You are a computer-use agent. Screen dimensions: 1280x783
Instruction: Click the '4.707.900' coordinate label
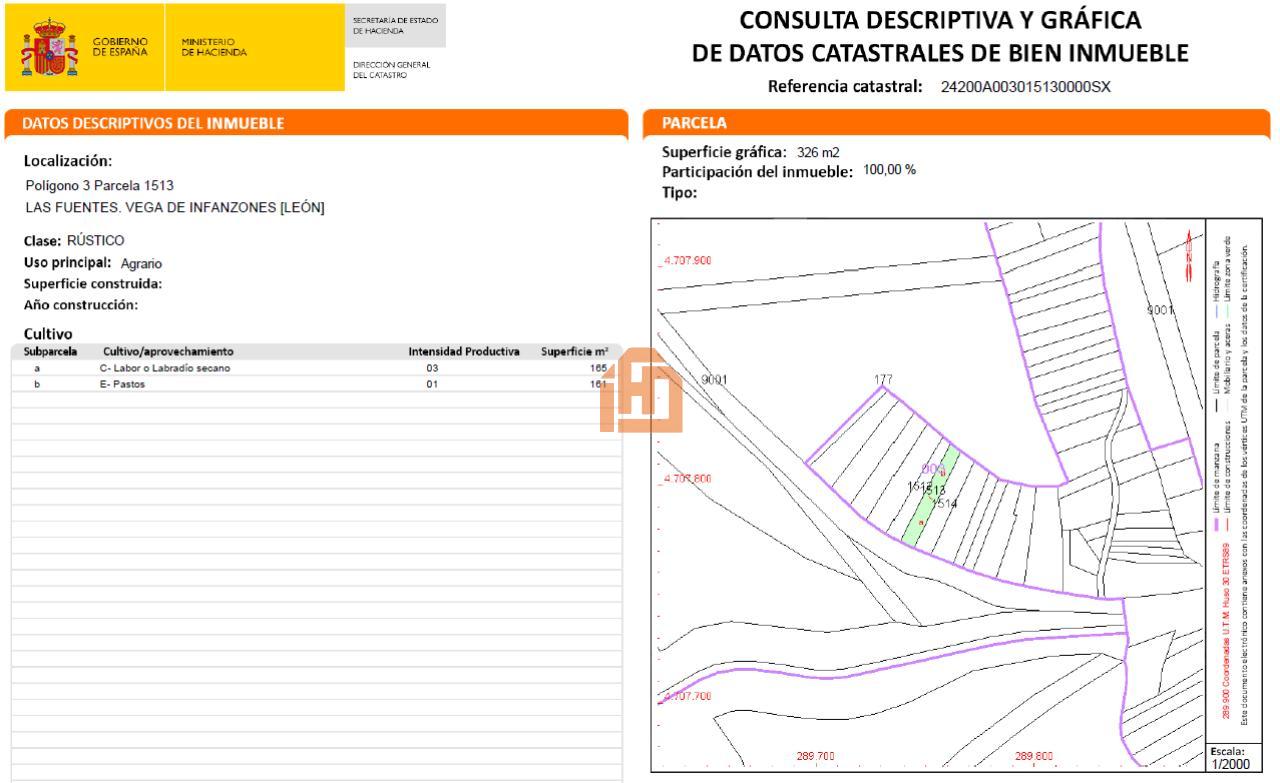point(686,261)
